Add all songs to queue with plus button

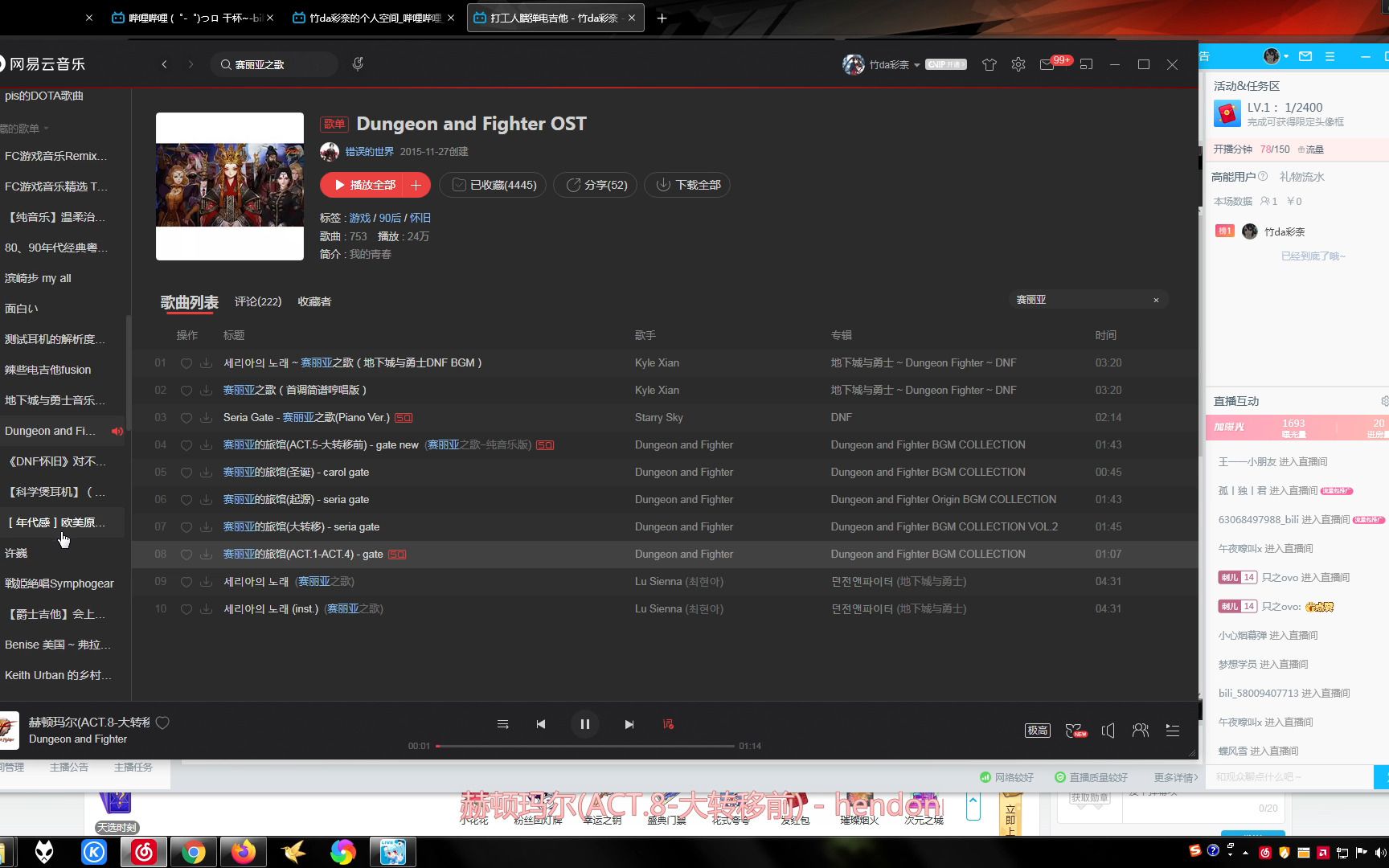tap(416, 185)
